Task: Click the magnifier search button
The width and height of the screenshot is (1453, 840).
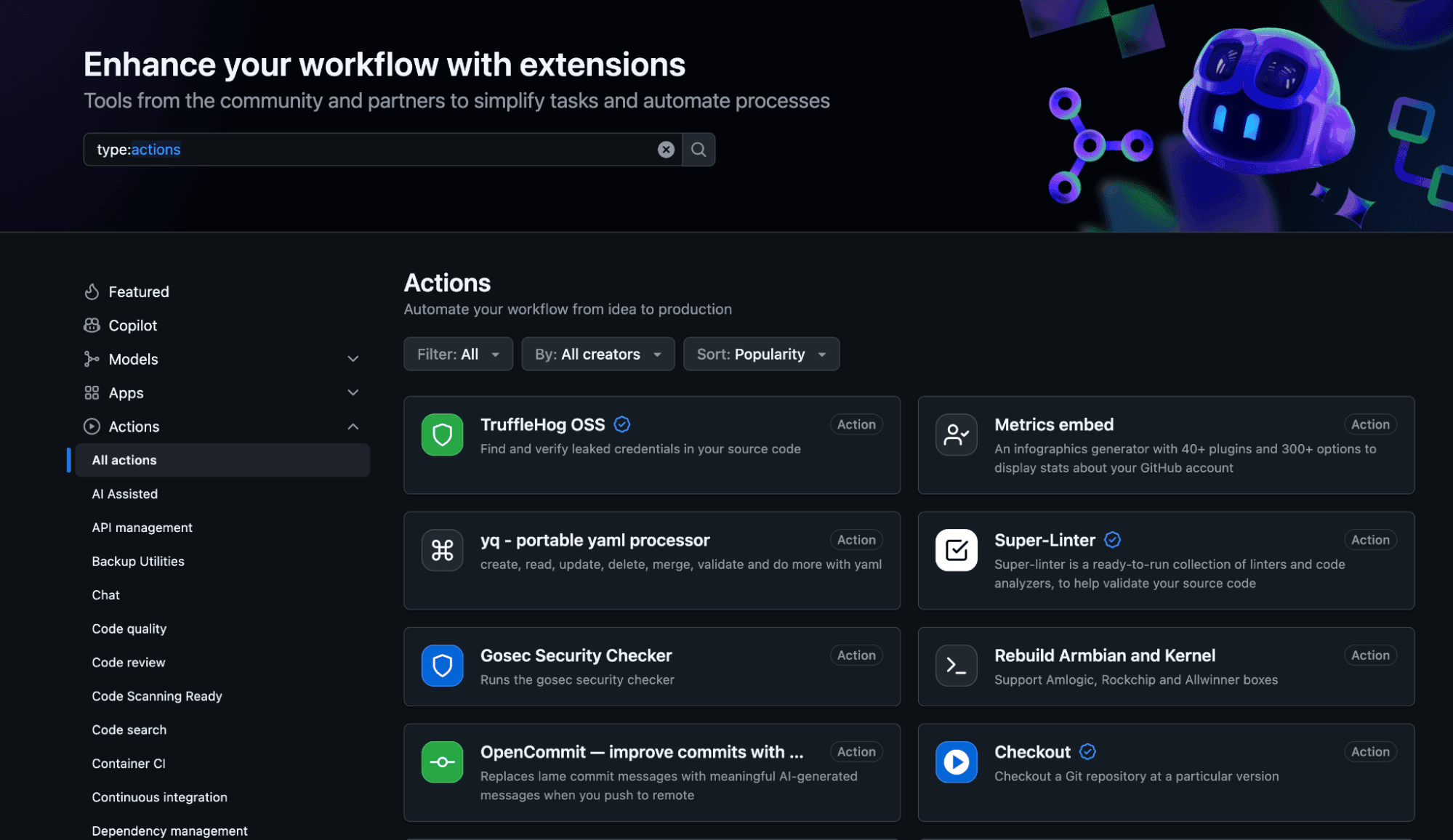Action: pos(699,150)
